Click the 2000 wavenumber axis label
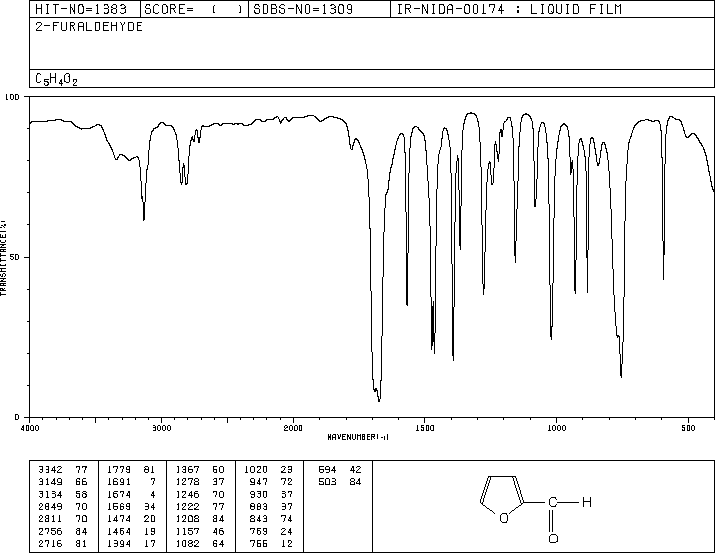 tap(293, 428)
